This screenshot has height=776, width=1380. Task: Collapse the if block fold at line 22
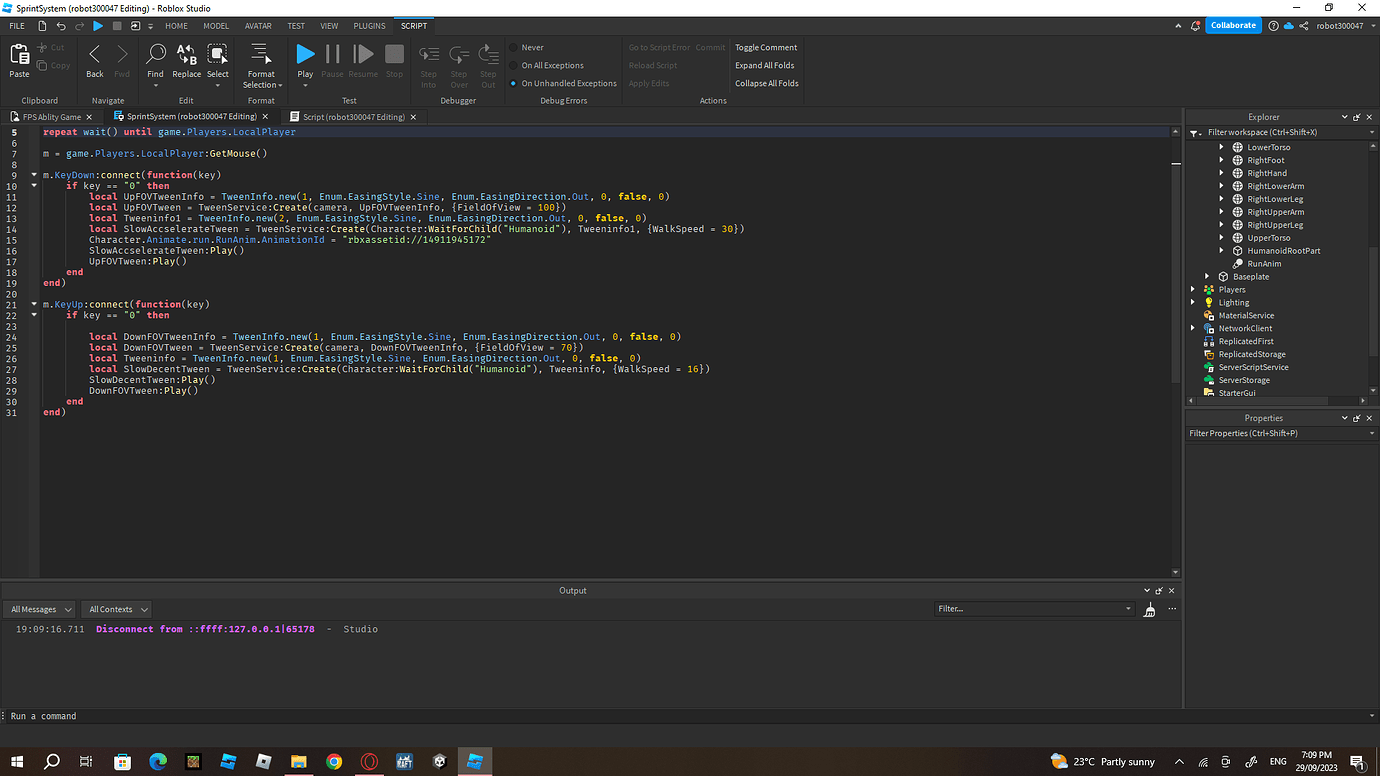coord(34,315)
